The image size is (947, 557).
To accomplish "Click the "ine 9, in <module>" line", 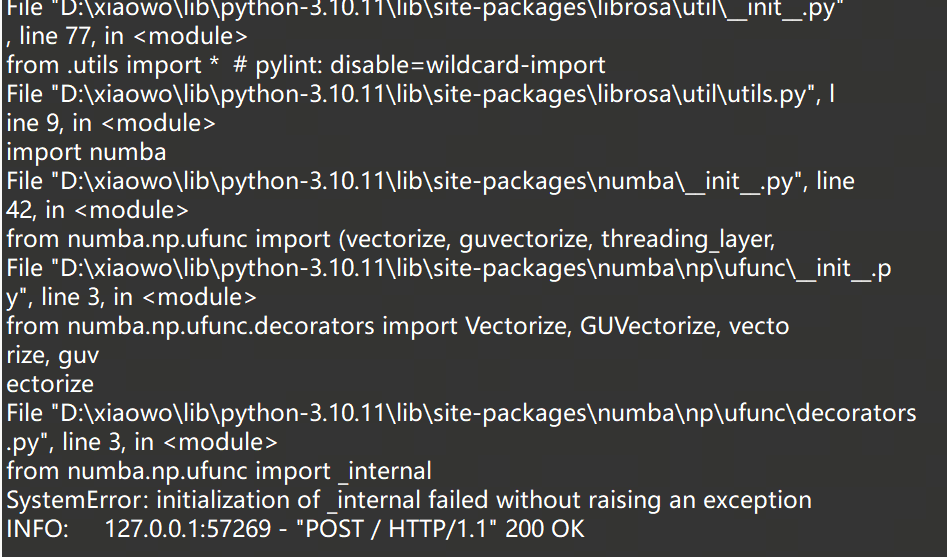I will [111, 123].
